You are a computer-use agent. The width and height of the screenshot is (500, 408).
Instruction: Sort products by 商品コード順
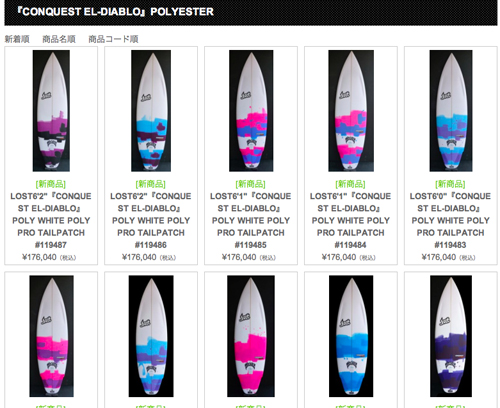[x=113, y=39]
